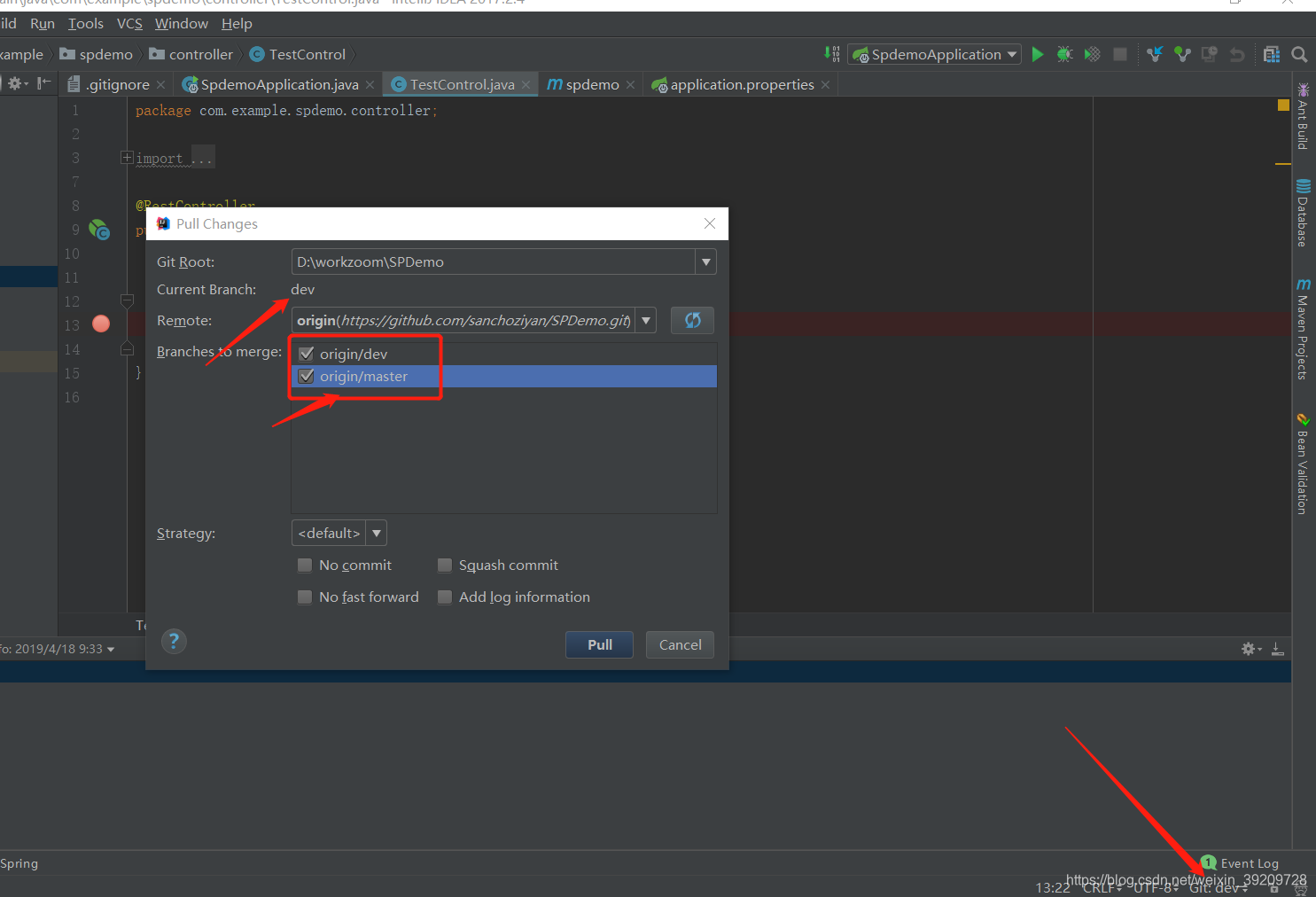Click the VCS Commit Changes icon
Image resolution: width=1316 pixels, height=897 pixels.
1182,54
